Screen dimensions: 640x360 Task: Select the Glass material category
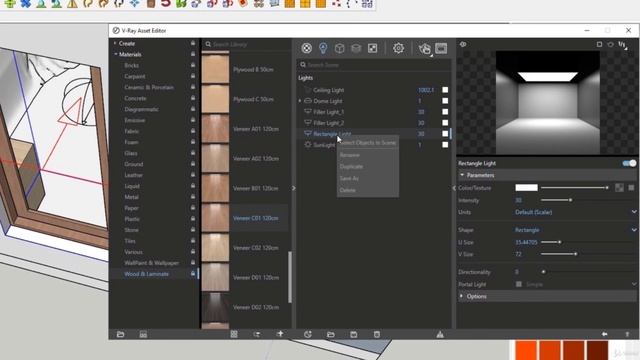(131, 153)
